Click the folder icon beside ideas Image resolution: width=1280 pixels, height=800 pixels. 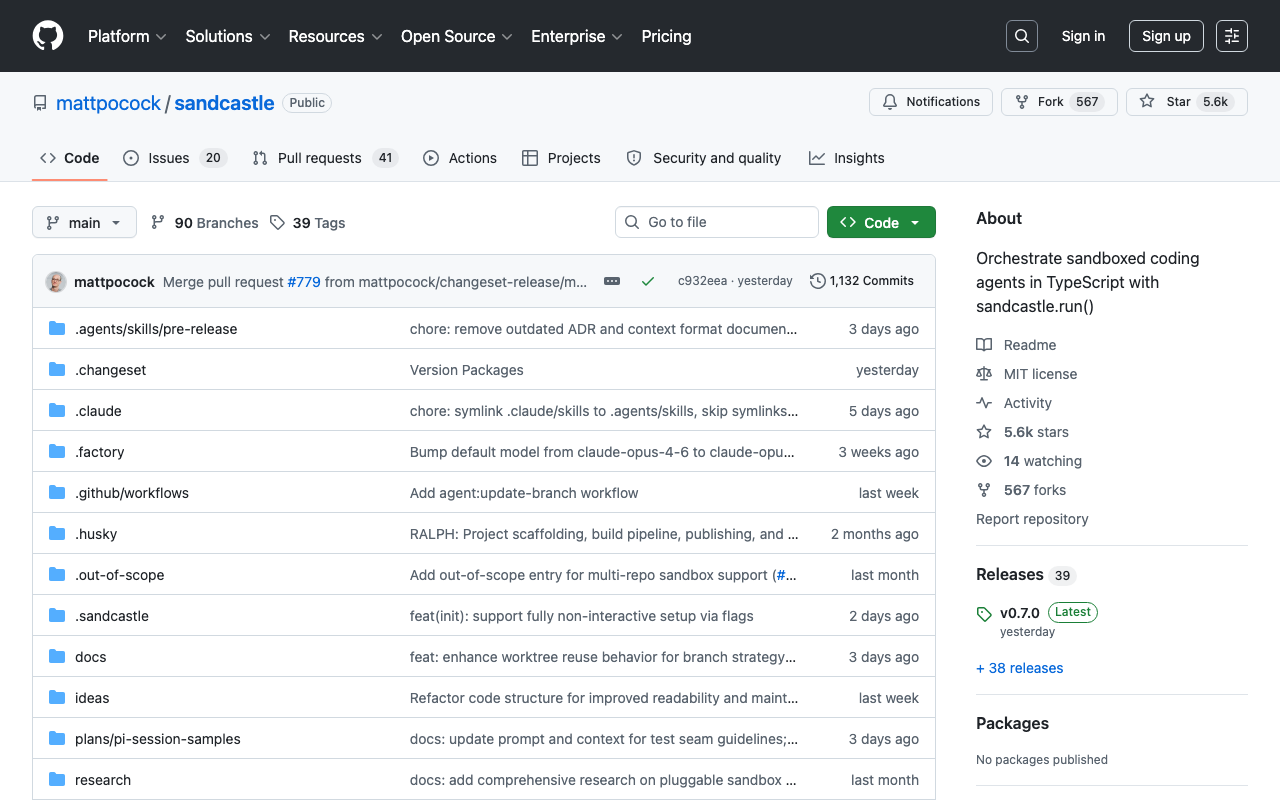click(x=57, y=698)
